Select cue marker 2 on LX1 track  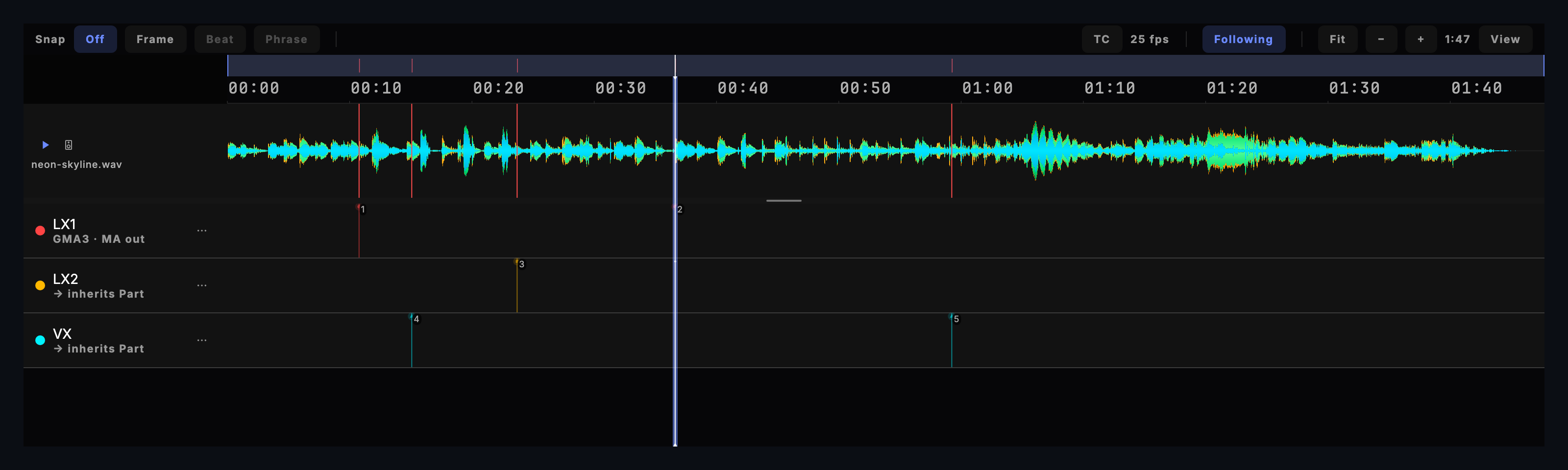678,209
